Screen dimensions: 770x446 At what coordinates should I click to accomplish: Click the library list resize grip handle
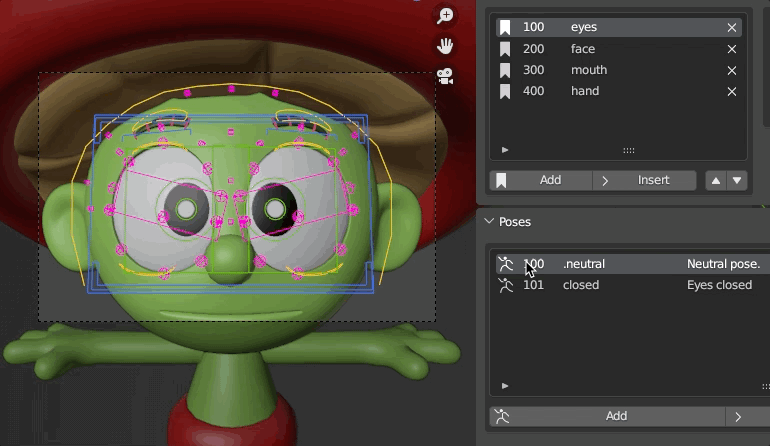coord(629,150)
